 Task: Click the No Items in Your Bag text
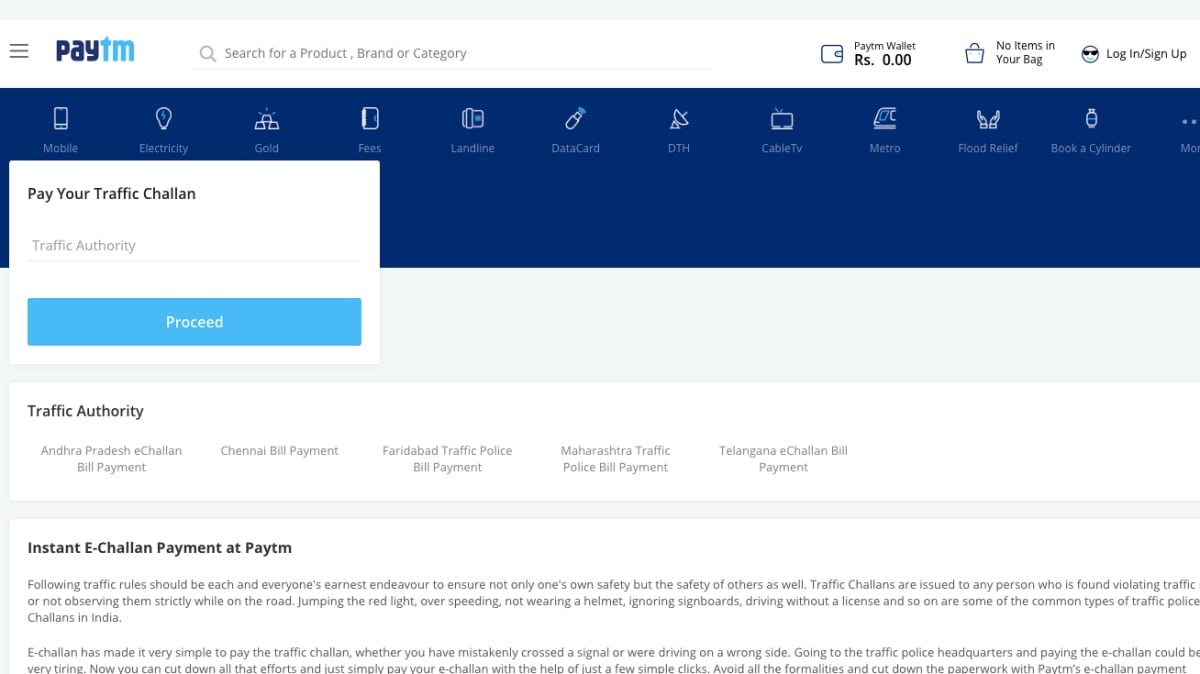(1025, 52)
